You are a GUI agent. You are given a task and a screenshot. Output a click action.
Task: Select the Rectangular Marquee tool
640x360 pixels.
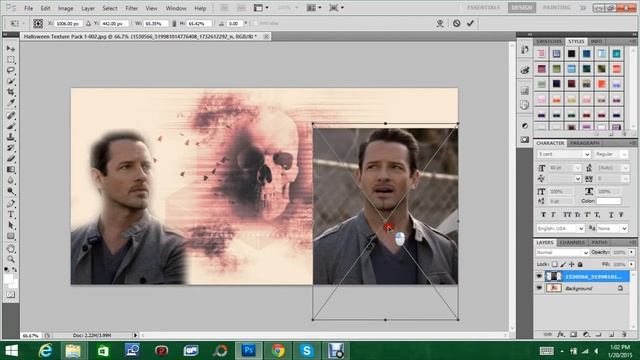(11, 60)
